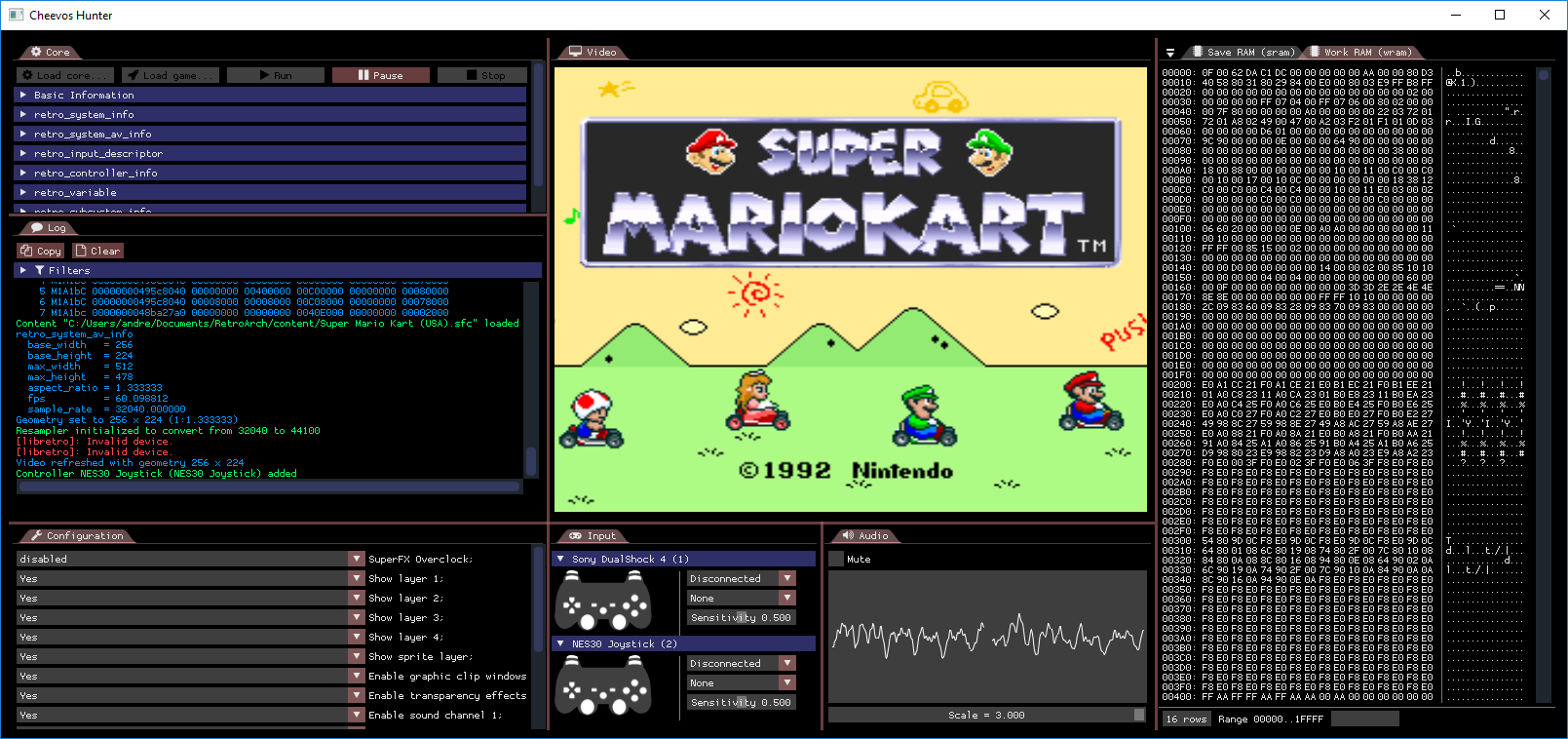Pause the running core
The image size is (1568, 739).
point(381,75)
